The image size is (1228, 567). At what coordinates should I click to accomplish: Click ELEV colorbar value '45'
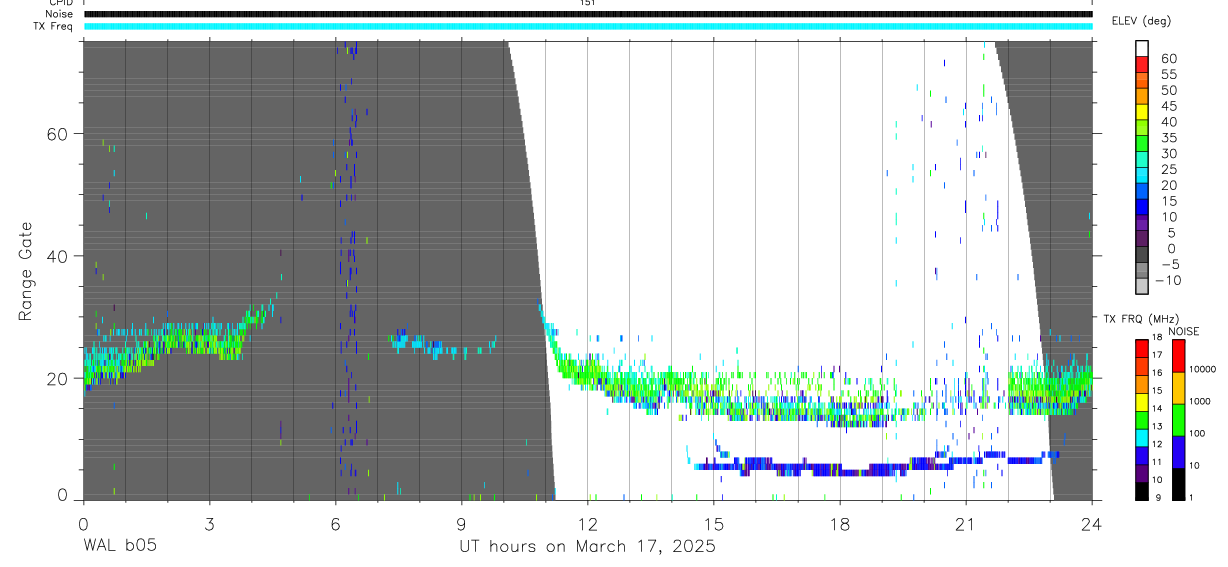click(x=1168, y=106)
